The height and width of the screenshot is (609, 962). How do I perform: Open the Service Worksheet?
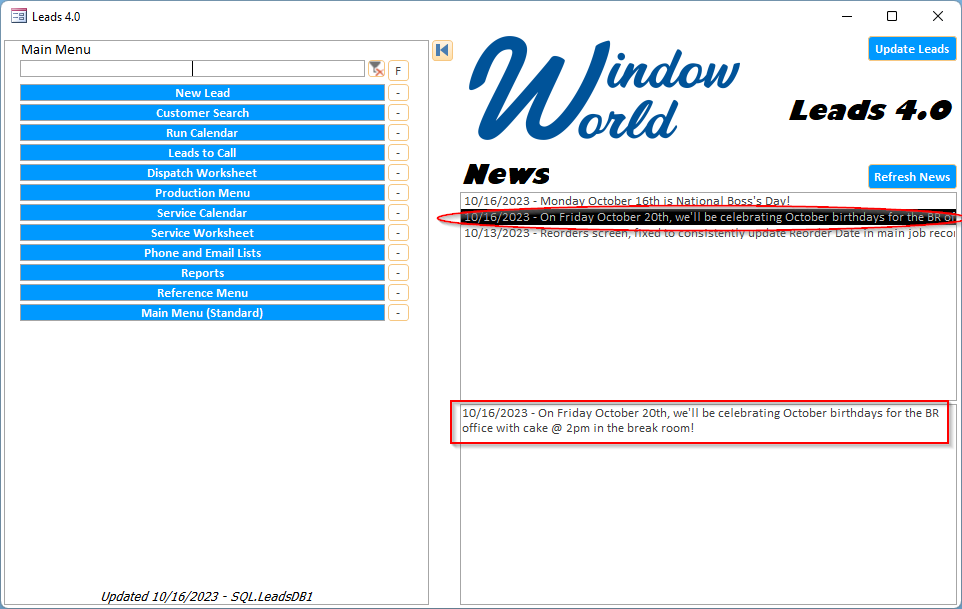point(202,233)
